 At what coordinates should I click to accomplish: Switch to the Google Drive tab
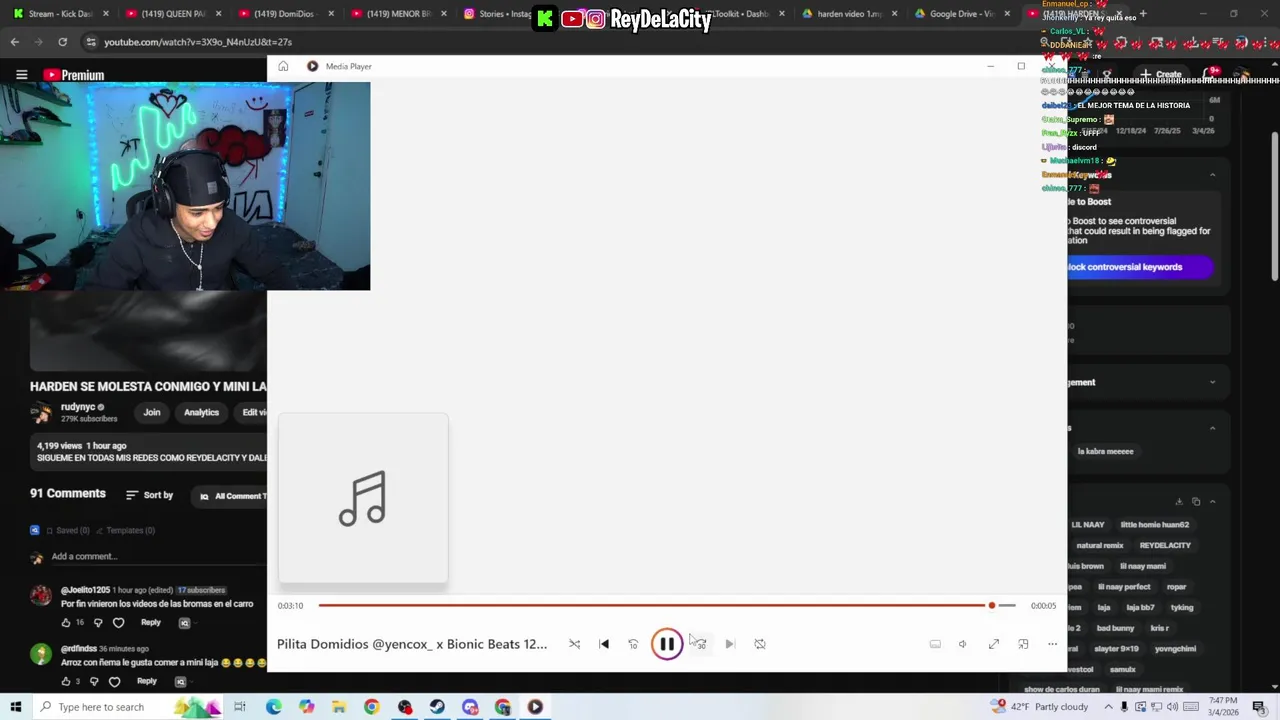(958, 14)
